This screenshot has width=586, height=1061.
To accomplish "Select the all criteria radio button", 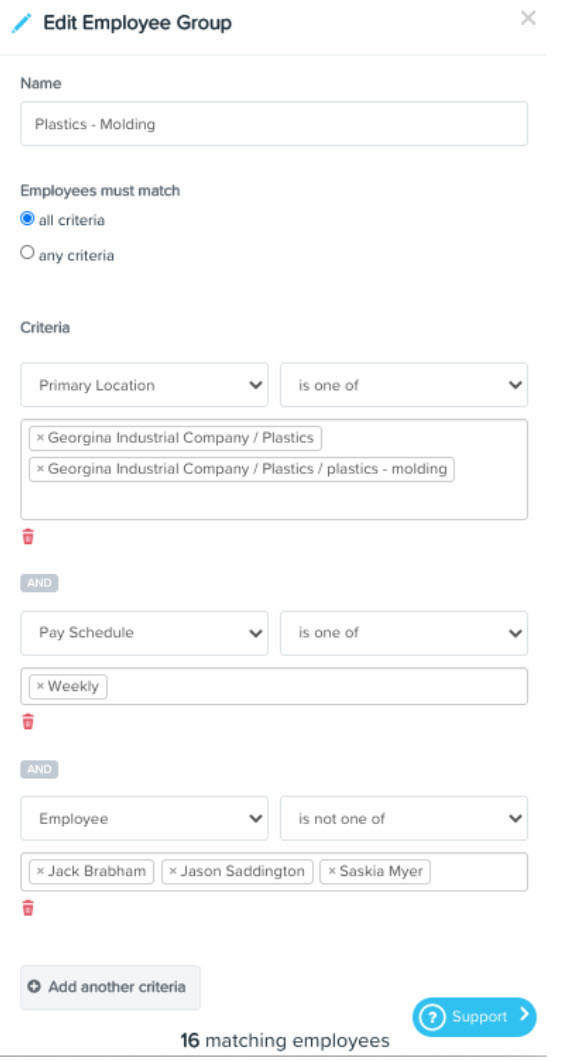I will point(27,219).
